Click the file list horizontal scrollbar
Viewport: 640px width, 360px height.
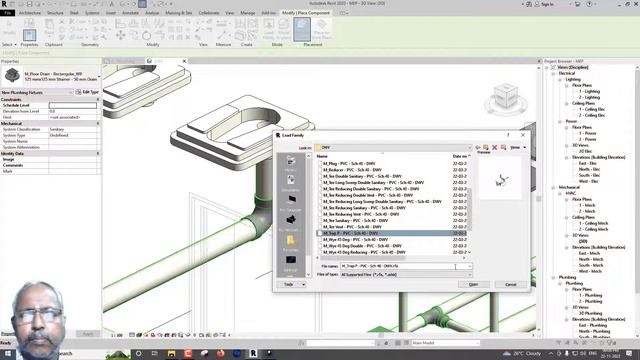[x=363, y=258]
